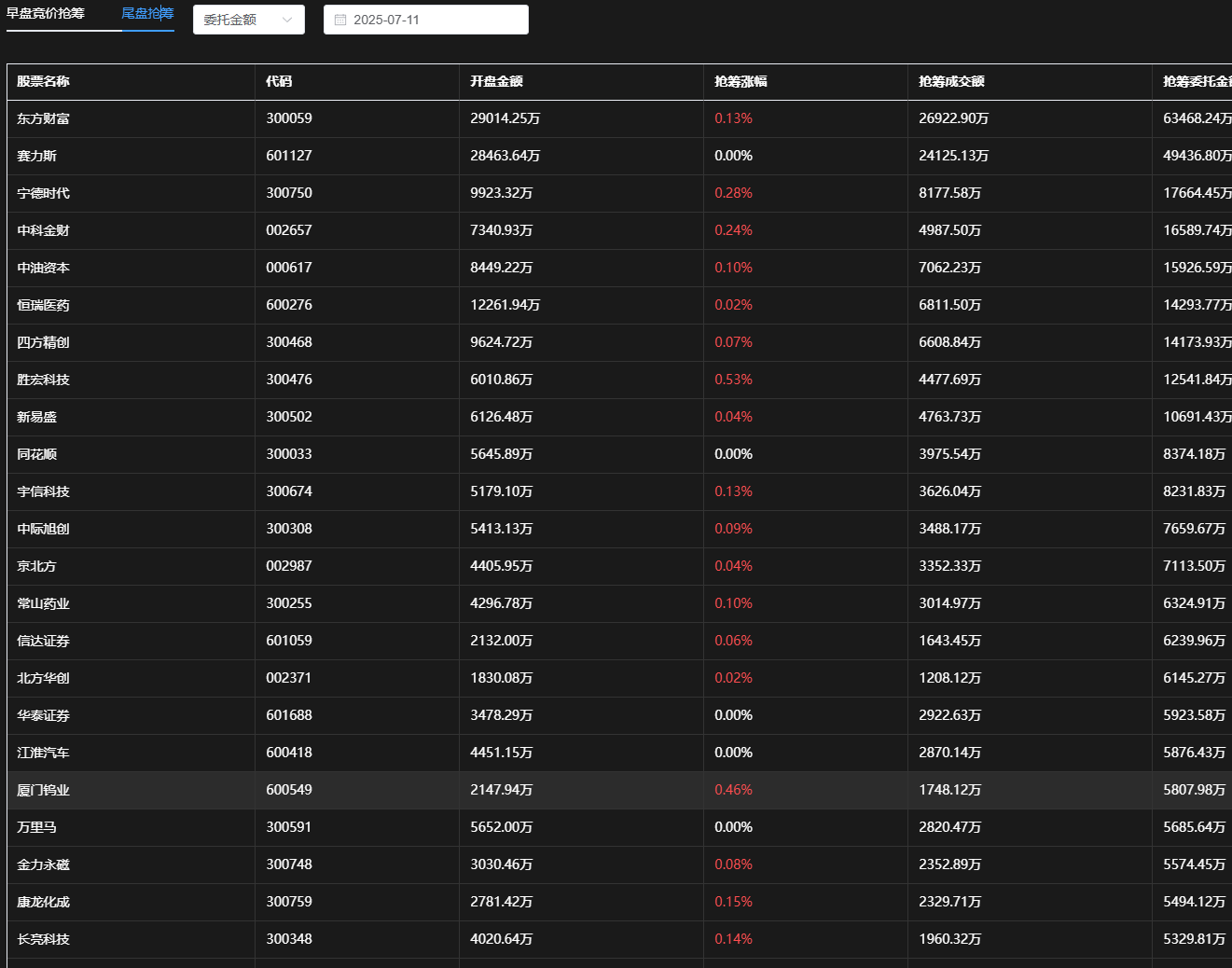The width and height of the screenshot is (1232, 968).
Task: Click the 代码 column header
Action: pos(279,82)
